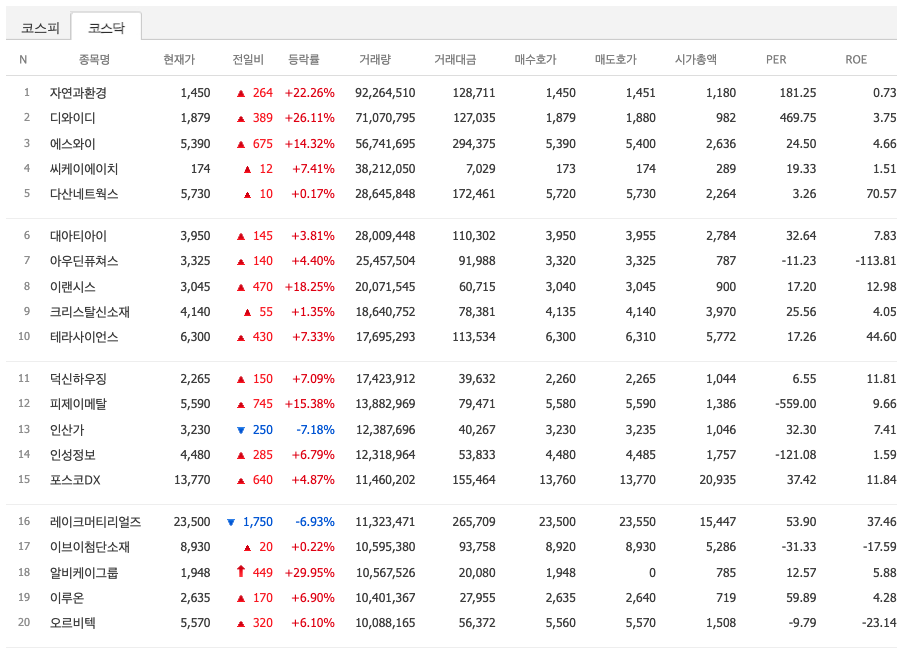Open the 디와이디 stock page
This screenshot has width=911, height=649.
[72, 118]
